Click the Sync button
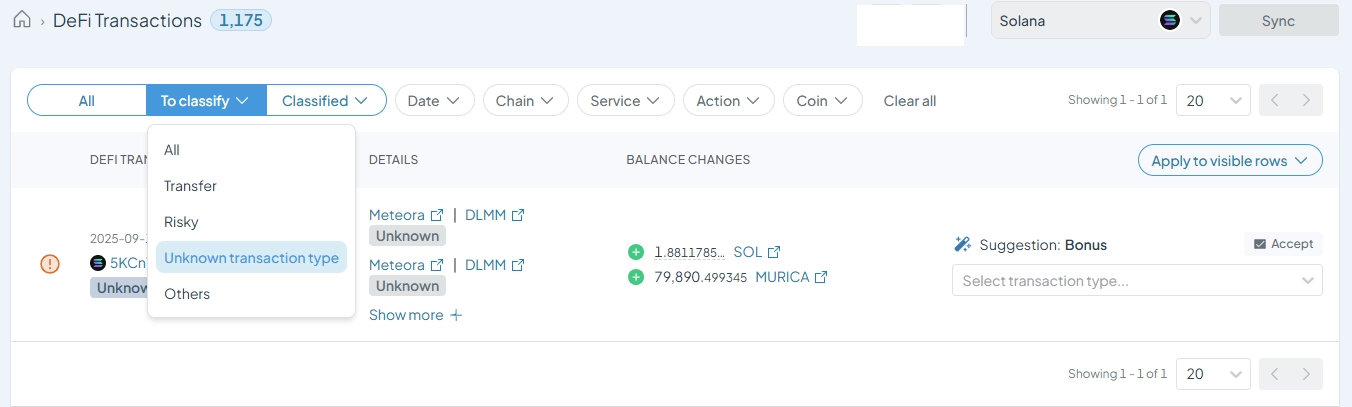The image size is (1352, 407). [1279, 21]
